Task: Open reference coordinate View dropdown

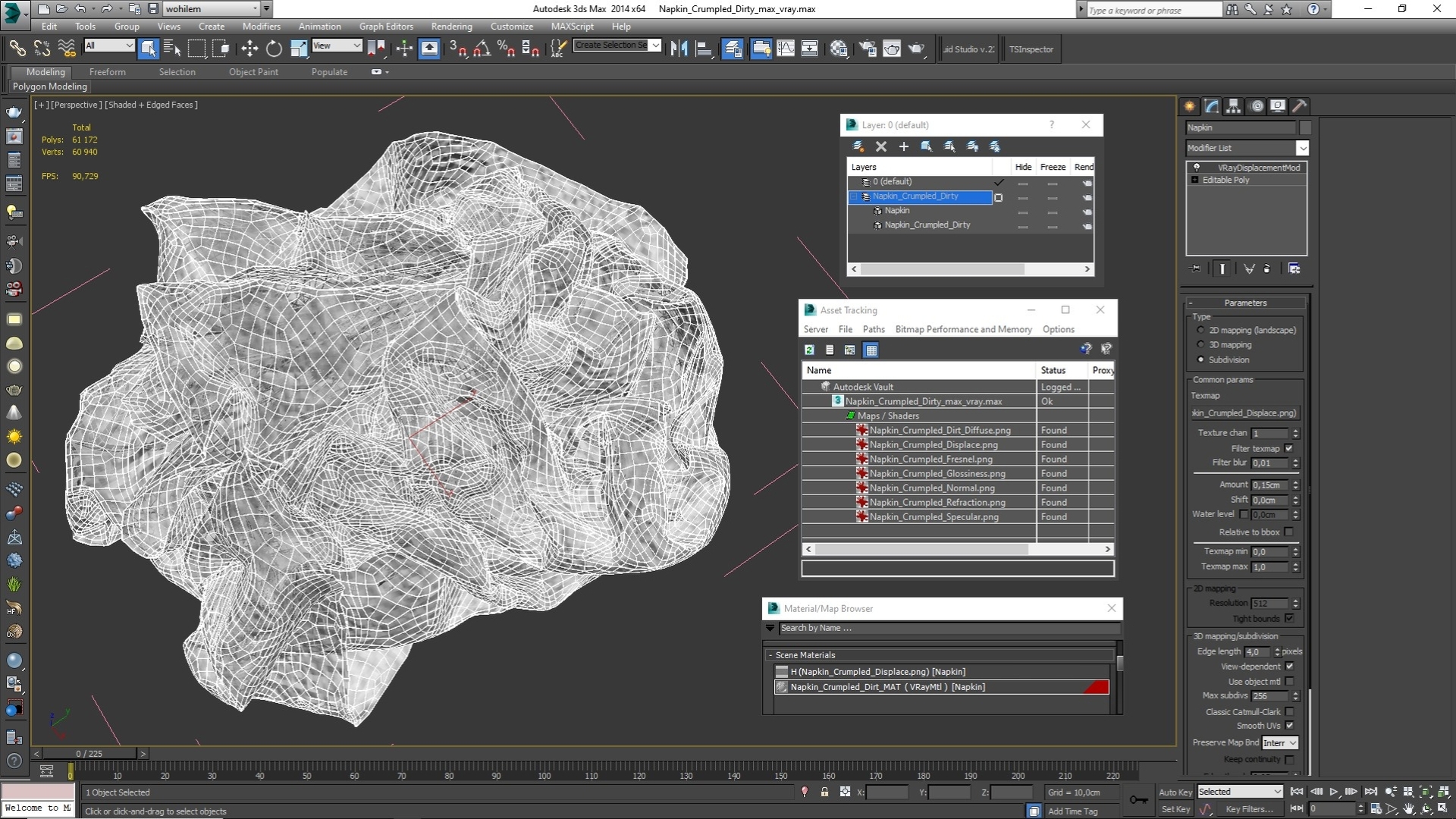Action: pos(337,45)
